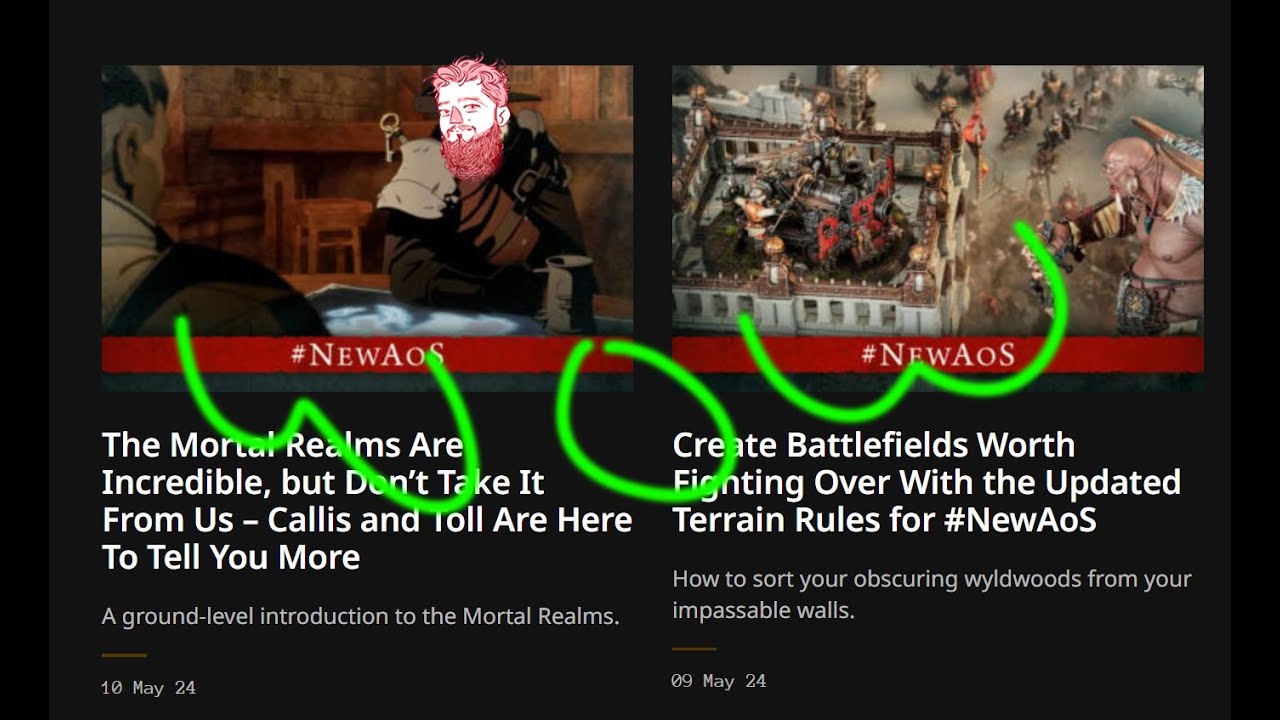Click the right #NewAoS red banner
Image resolution: width=1280 pixels, height=720 pixels.
[x=937, y=355]
